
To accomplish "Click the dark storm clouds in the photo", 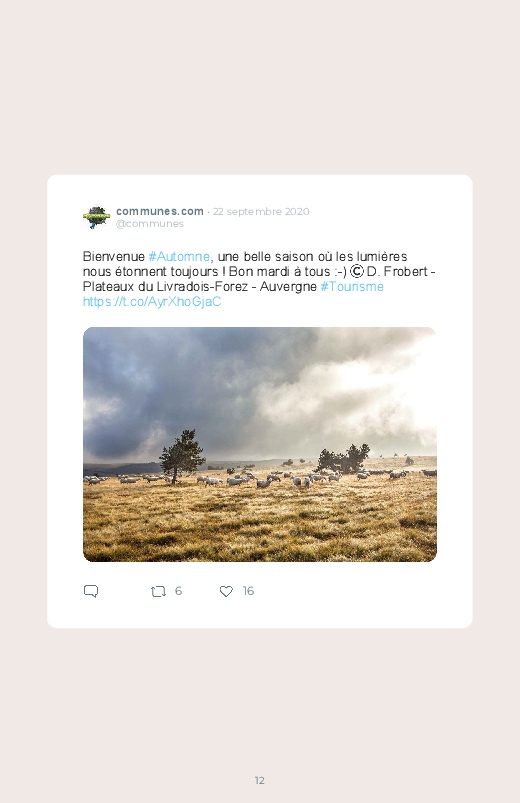I will click(x=200, y=384).
